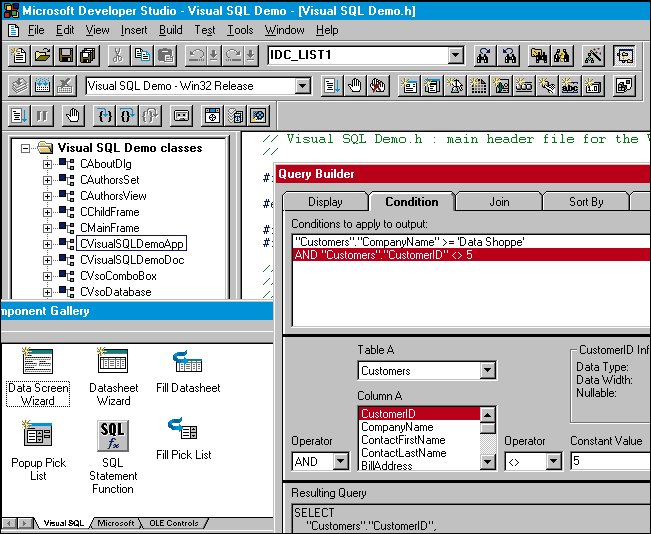Image resolution: width=651 pixels, height=534 pixels.
Task: Click the Copy toolbar icon
Action: [x=142, y=55]
